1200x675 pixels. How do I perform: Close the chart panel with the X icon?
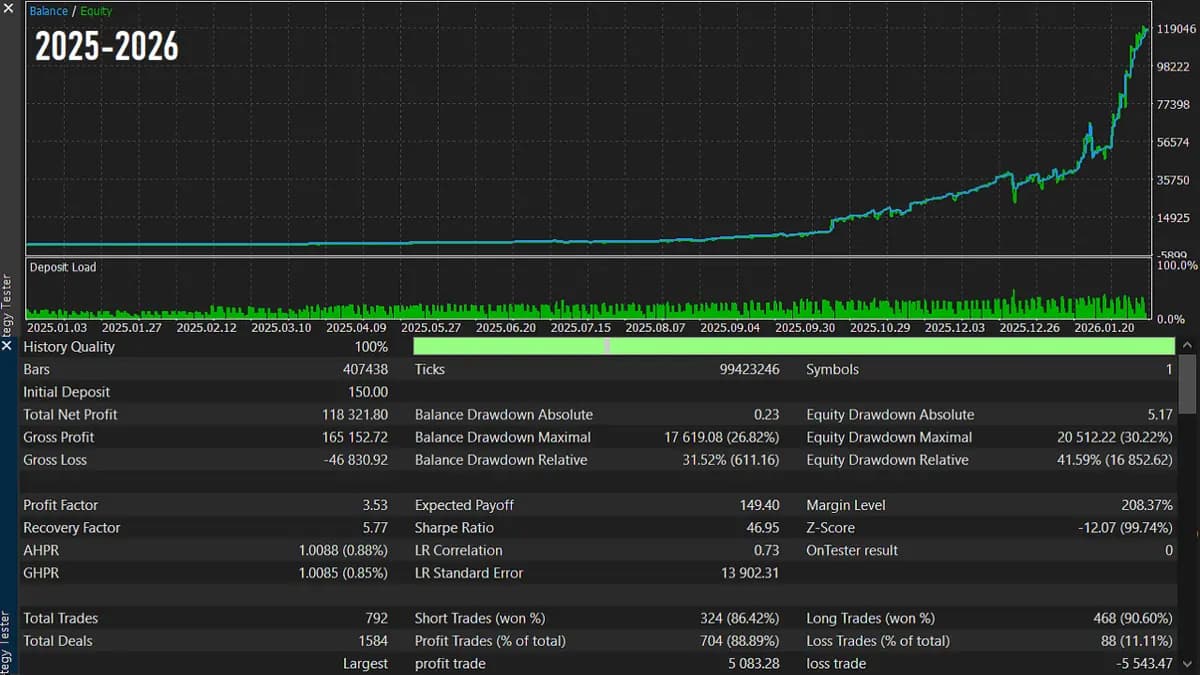8,9
